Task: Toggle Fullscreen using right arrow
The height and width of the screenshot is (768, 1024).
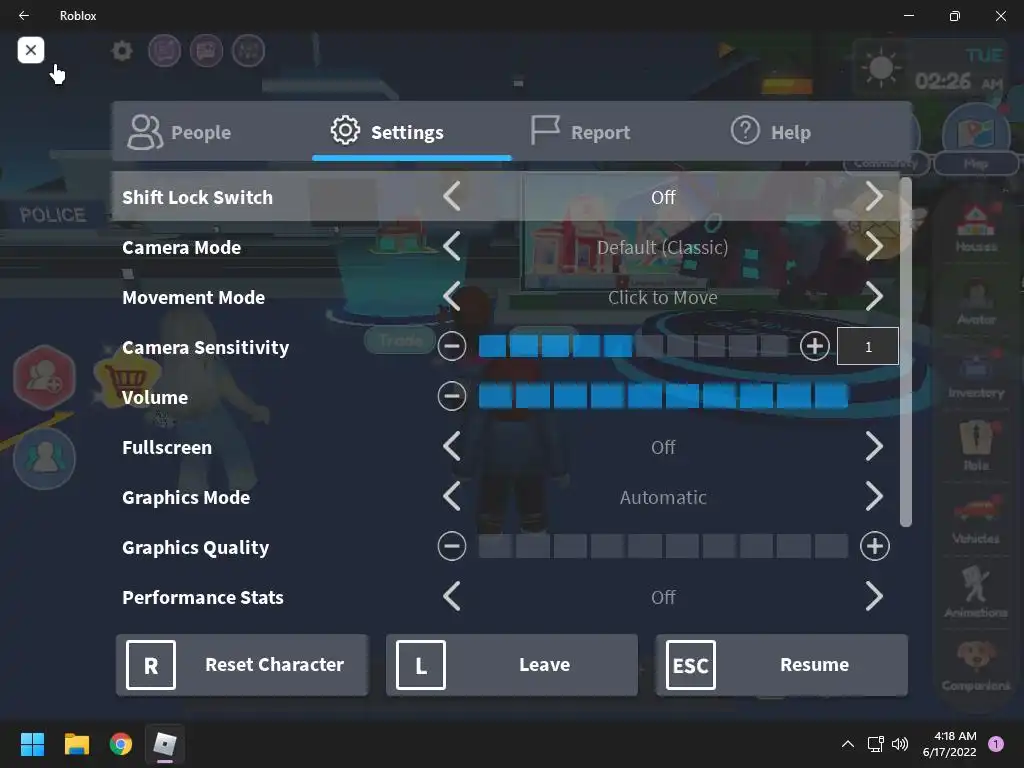Action: point(874,447)
